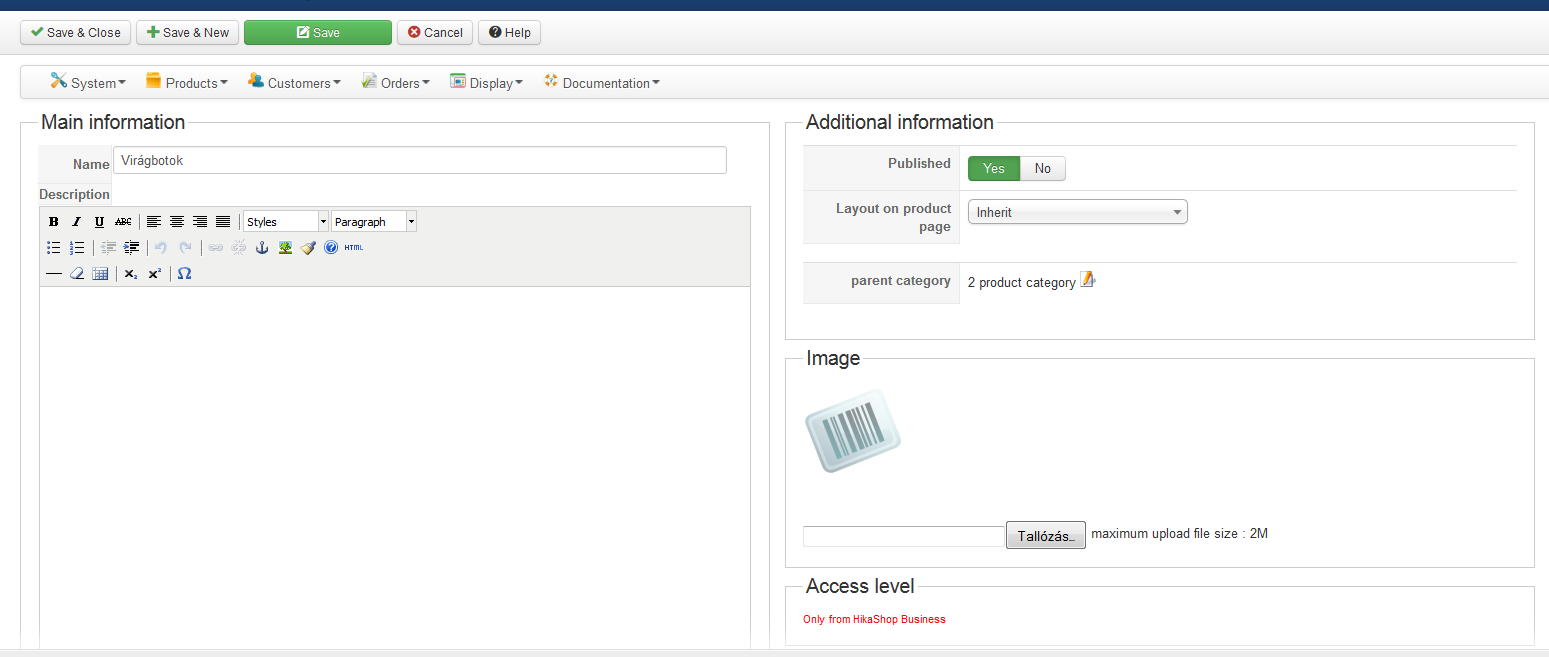Insert a special character with Omega icon
The height and width of the screenshot is (657, 1549).
[x=184, y=273]
